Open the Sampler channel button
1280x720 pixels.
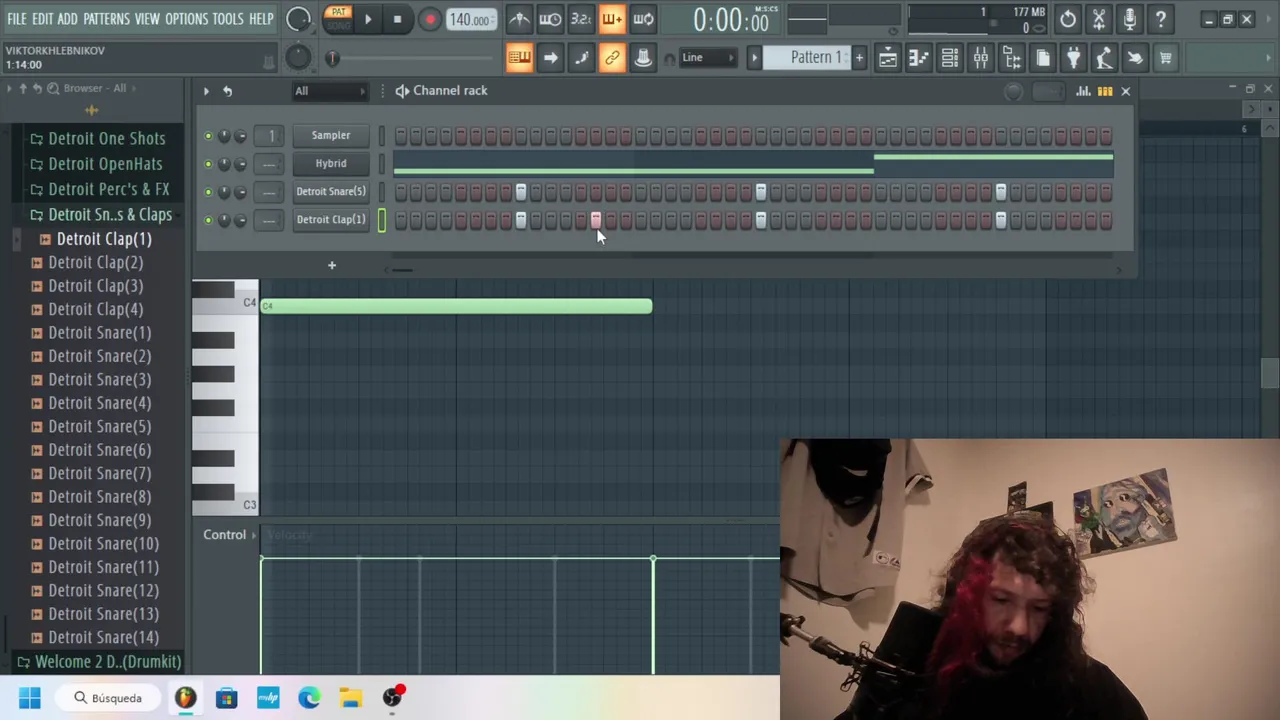(x=331, y=136)
